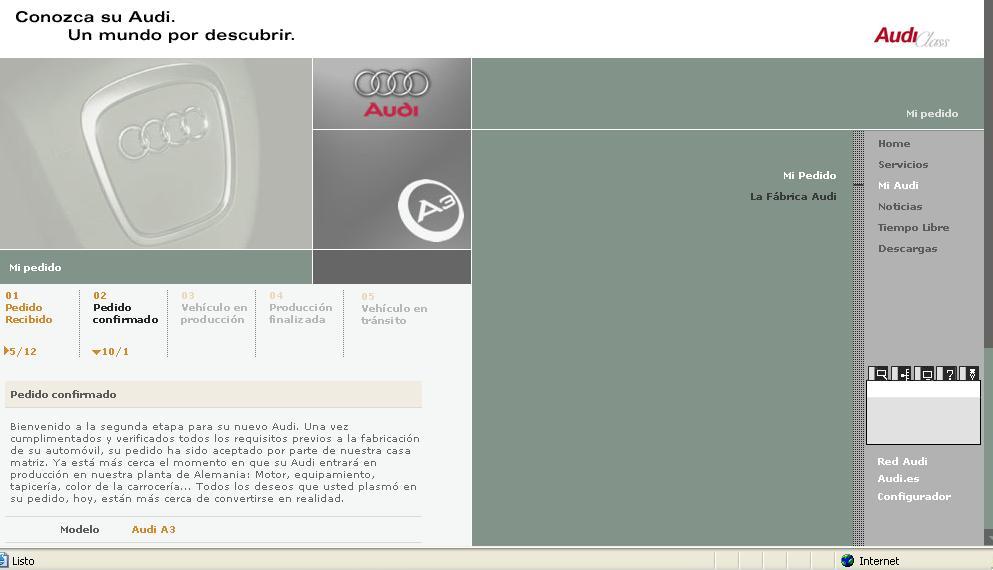Click the search text box under the icons
993x570 pixels.
923,390
